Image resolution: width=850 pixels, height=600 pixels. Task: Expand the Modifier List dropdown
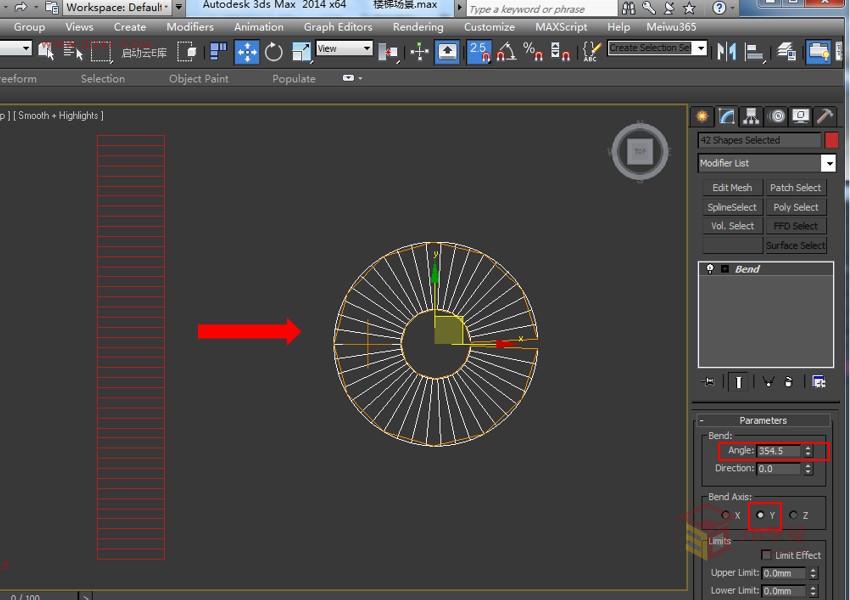[x=828, y=163]
